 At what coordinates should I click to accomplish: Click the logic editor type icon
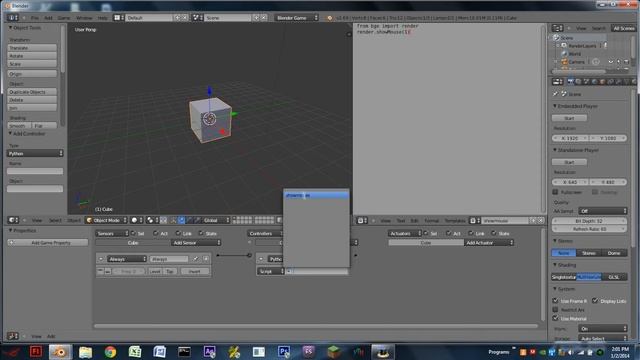(13, 336)
